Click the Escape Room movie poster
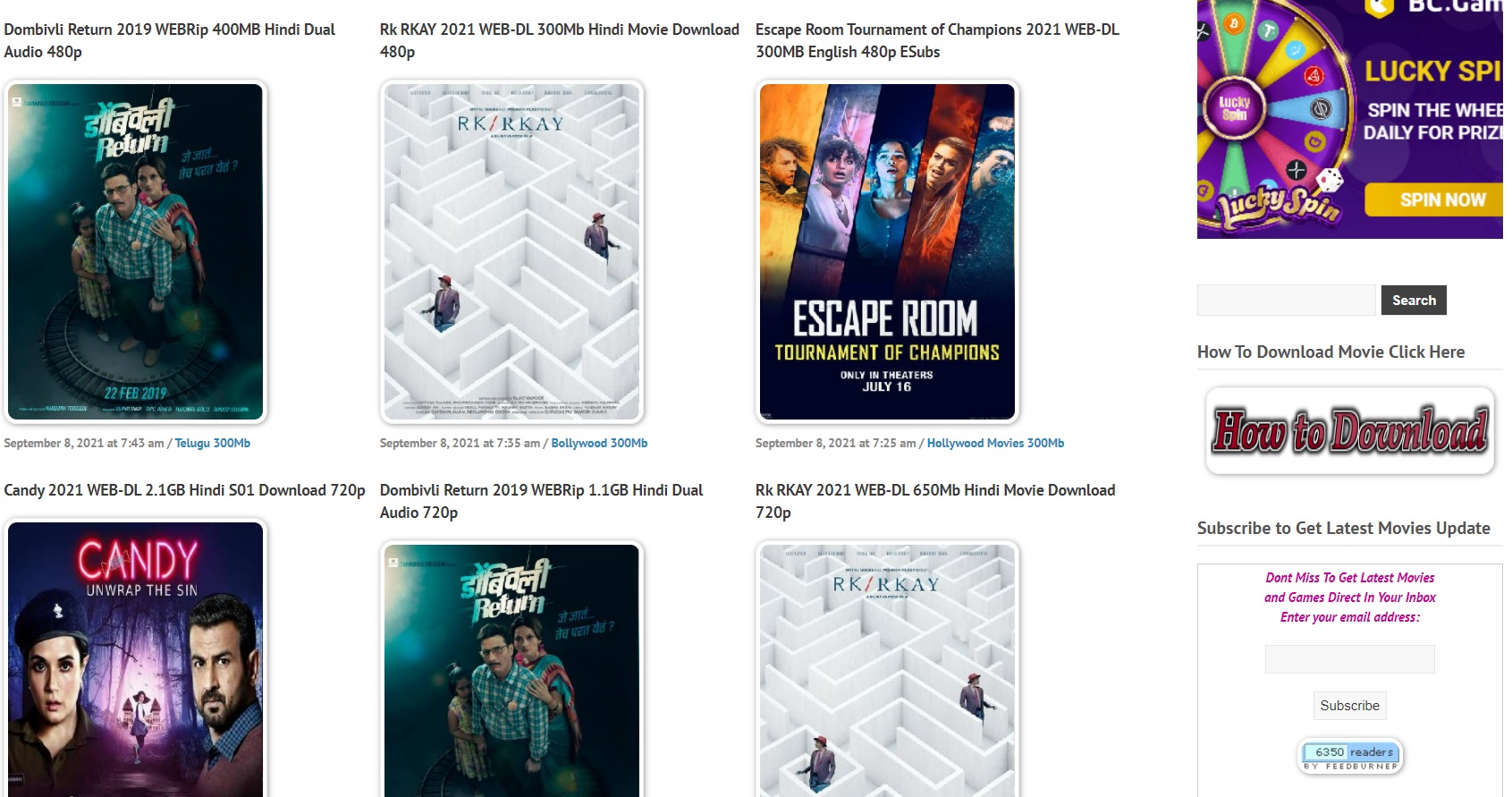 (x=887, y=251)
